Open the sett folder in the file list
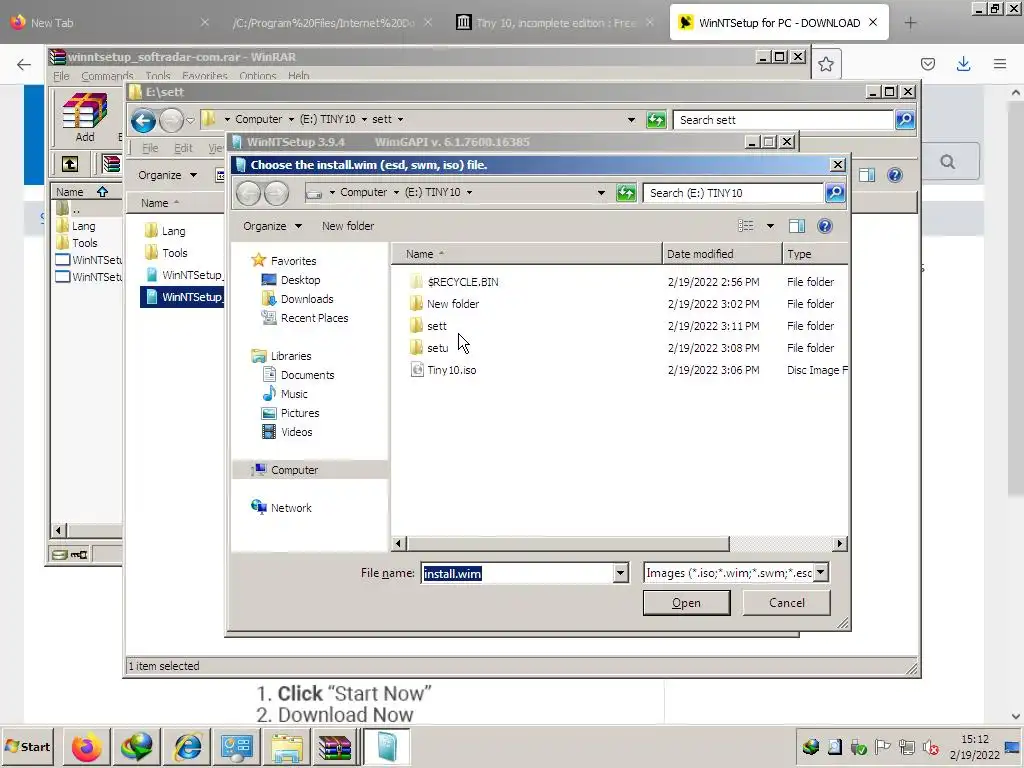Image resolution: width=1024 pixels, height=768 pixels. 436,326
